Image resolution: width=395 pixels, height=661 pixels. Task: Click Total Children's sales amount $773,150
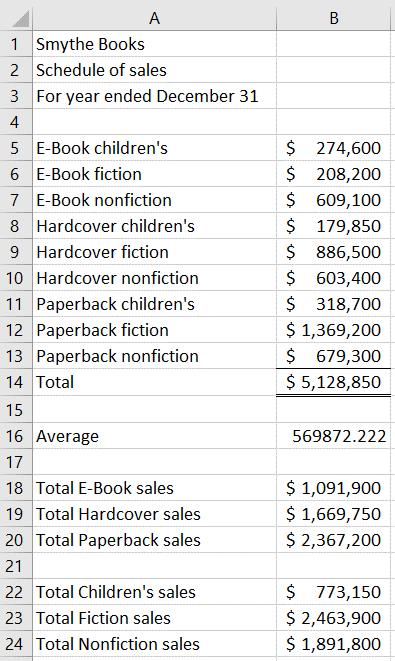(x=333, y=592)
